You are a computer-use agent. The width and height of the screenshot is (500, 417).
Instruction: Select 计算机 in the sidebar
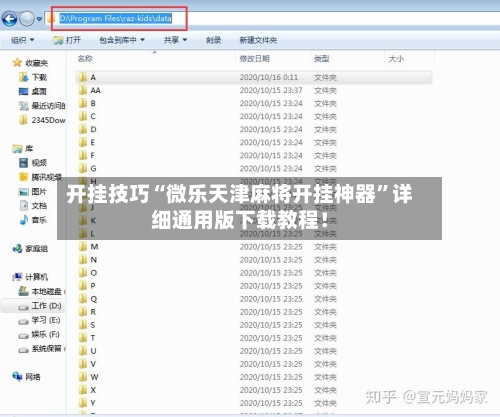(x=30, y=277)
